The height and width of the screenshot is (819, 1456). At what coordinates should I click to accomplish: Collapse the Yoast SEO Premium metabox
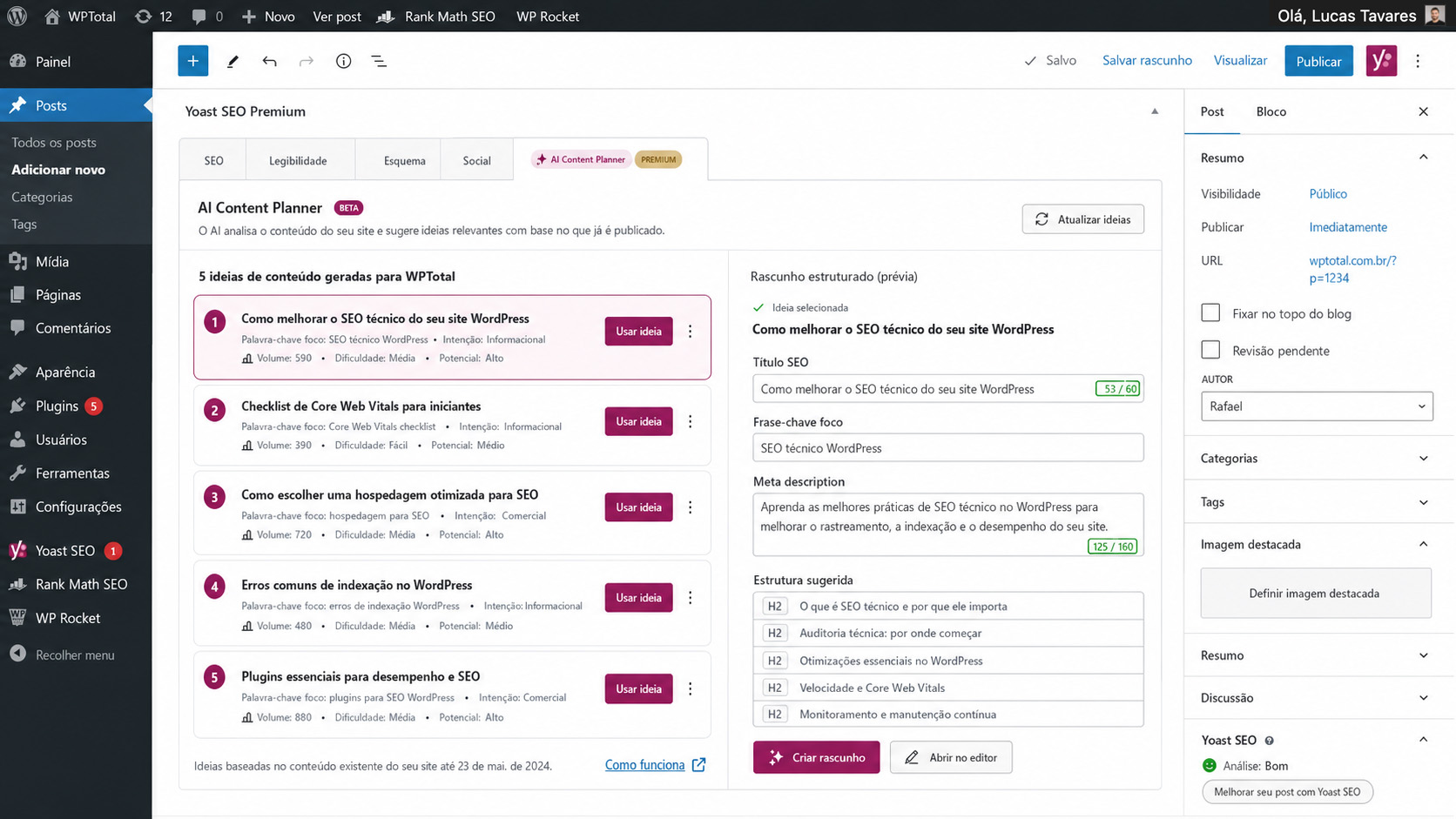click(1155, 111)
